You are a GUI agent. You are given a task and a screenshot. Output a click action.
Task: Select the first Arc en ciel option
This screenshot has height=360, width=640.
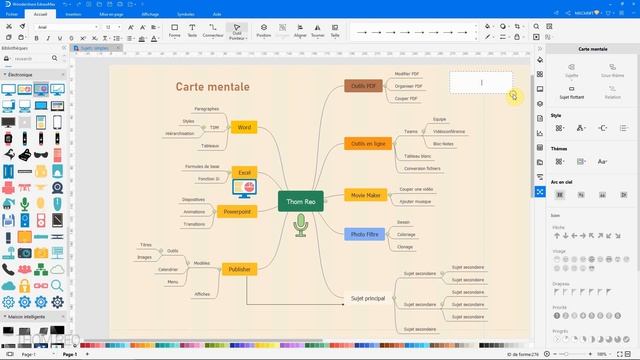[560, 195]
